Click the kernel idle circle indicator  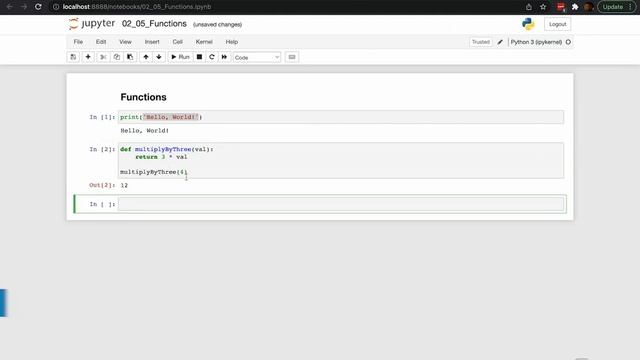[568, 42]
